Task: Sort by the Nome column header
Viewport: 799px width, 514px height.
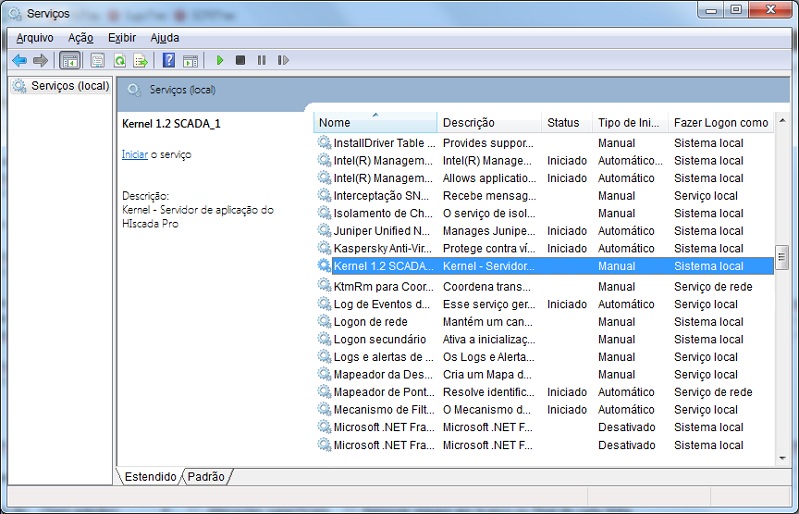Action: [376, 123]
